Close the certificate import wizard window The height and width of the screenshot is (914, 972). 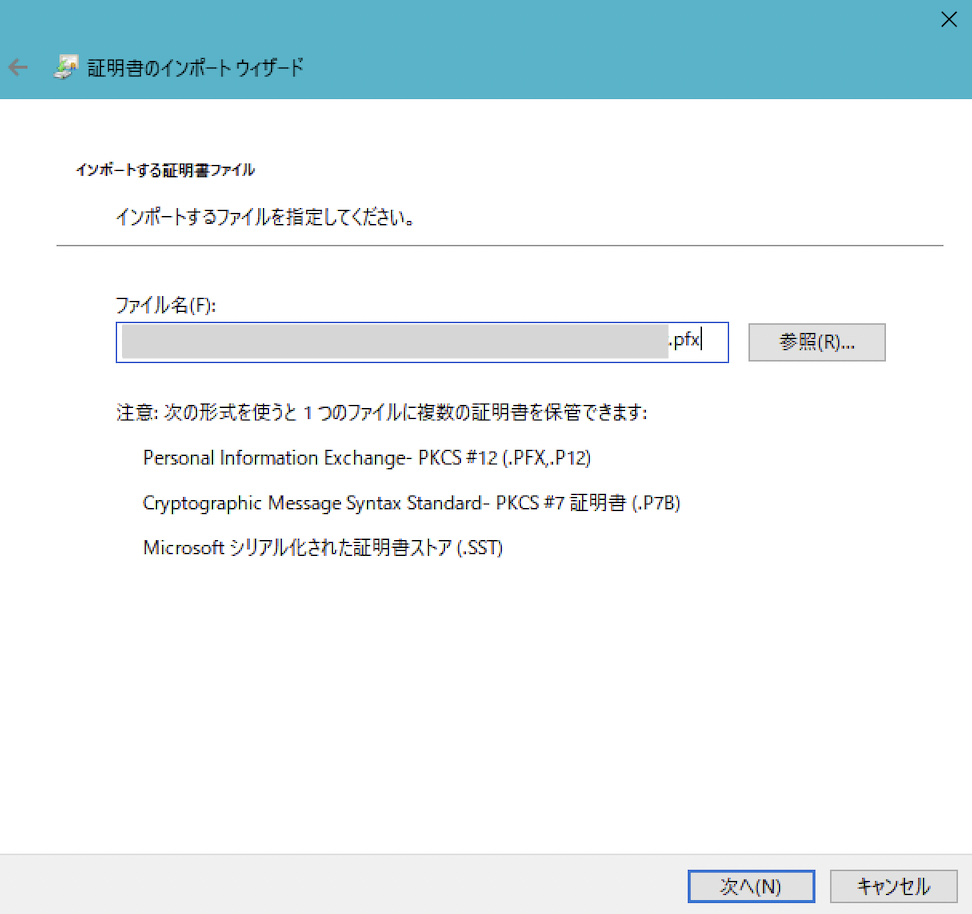[948, 19]
